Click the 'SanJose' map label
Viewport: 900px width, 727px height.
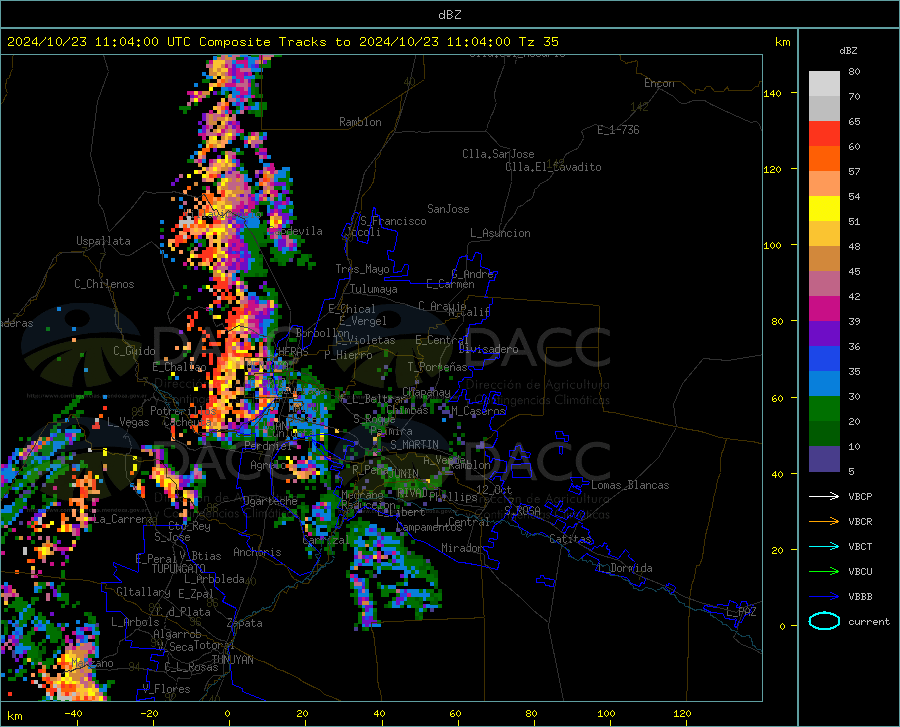click(x=448, y=209)
